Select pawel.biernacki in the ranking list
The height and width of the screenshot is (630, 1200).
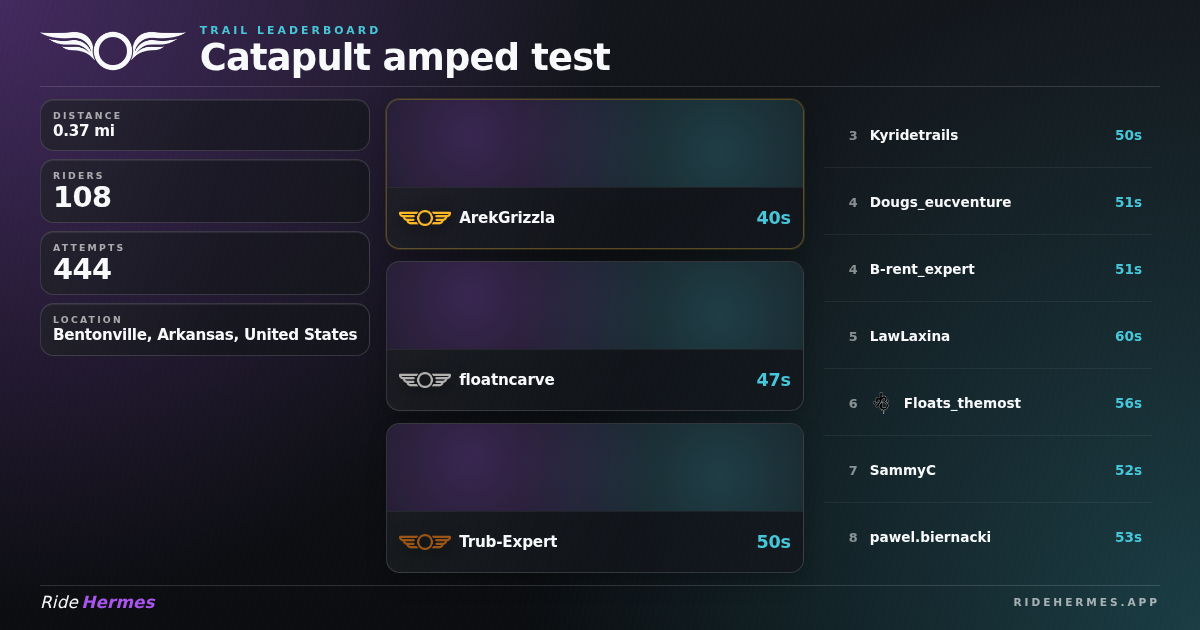click(988, 537)
